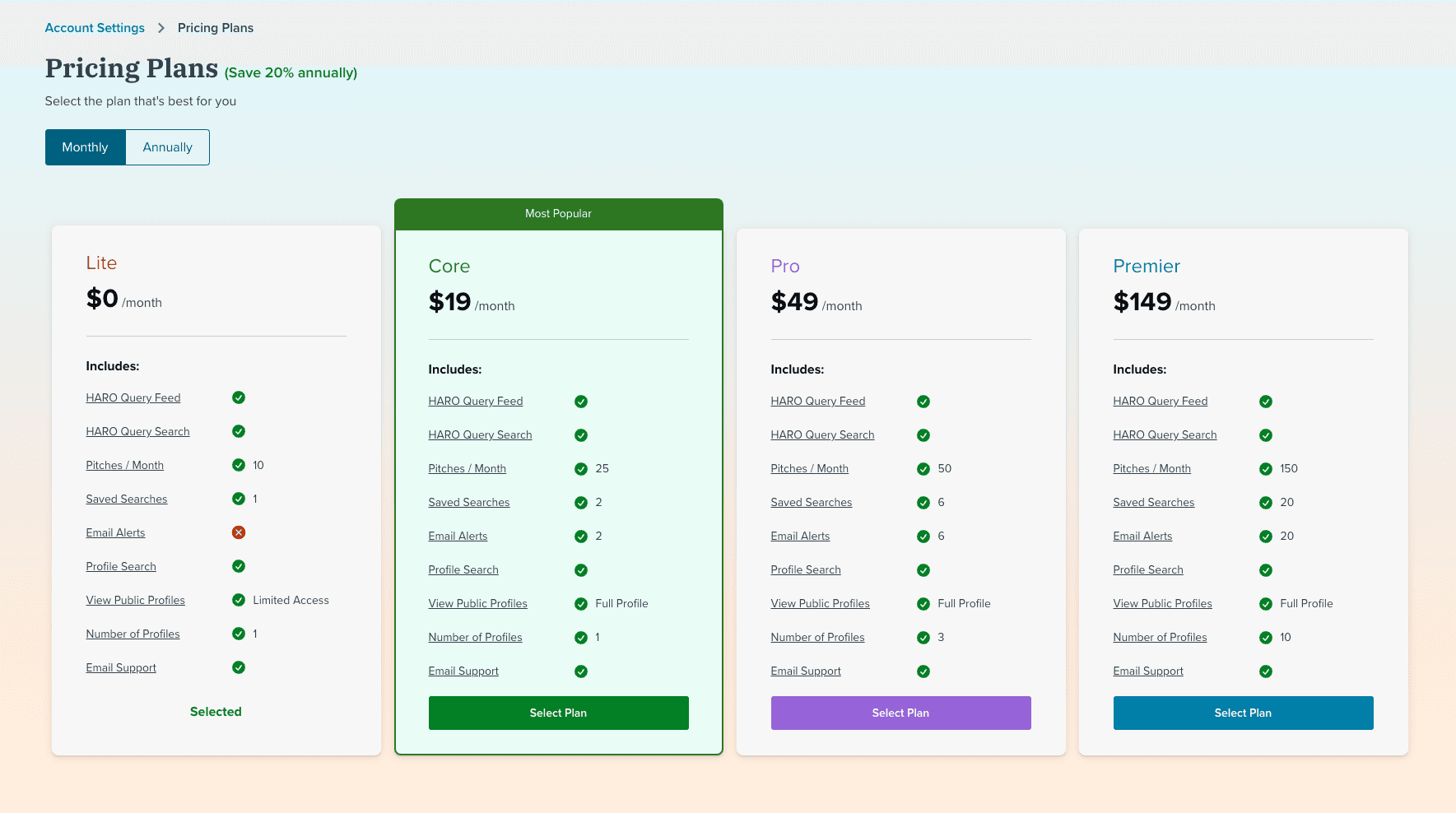Click the green check next to Core HARO Query Feed
The height and width of the screenshot is (813, 1456).
coord(581,402)
